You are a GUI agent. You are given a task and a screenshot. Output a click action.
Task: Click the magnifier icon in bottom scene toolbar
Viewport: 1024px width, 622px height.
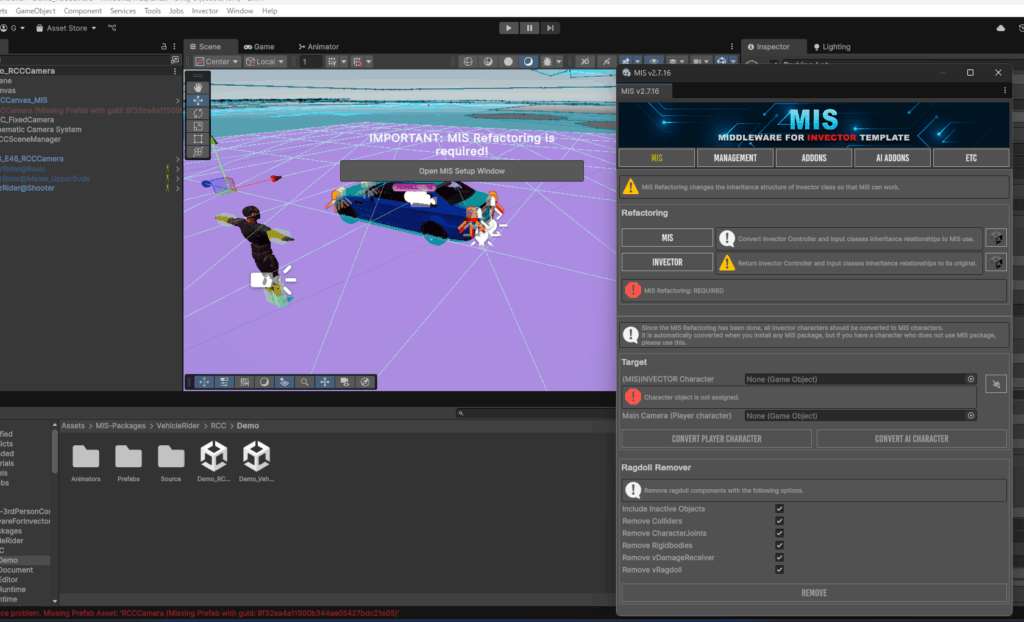(305, 382)
